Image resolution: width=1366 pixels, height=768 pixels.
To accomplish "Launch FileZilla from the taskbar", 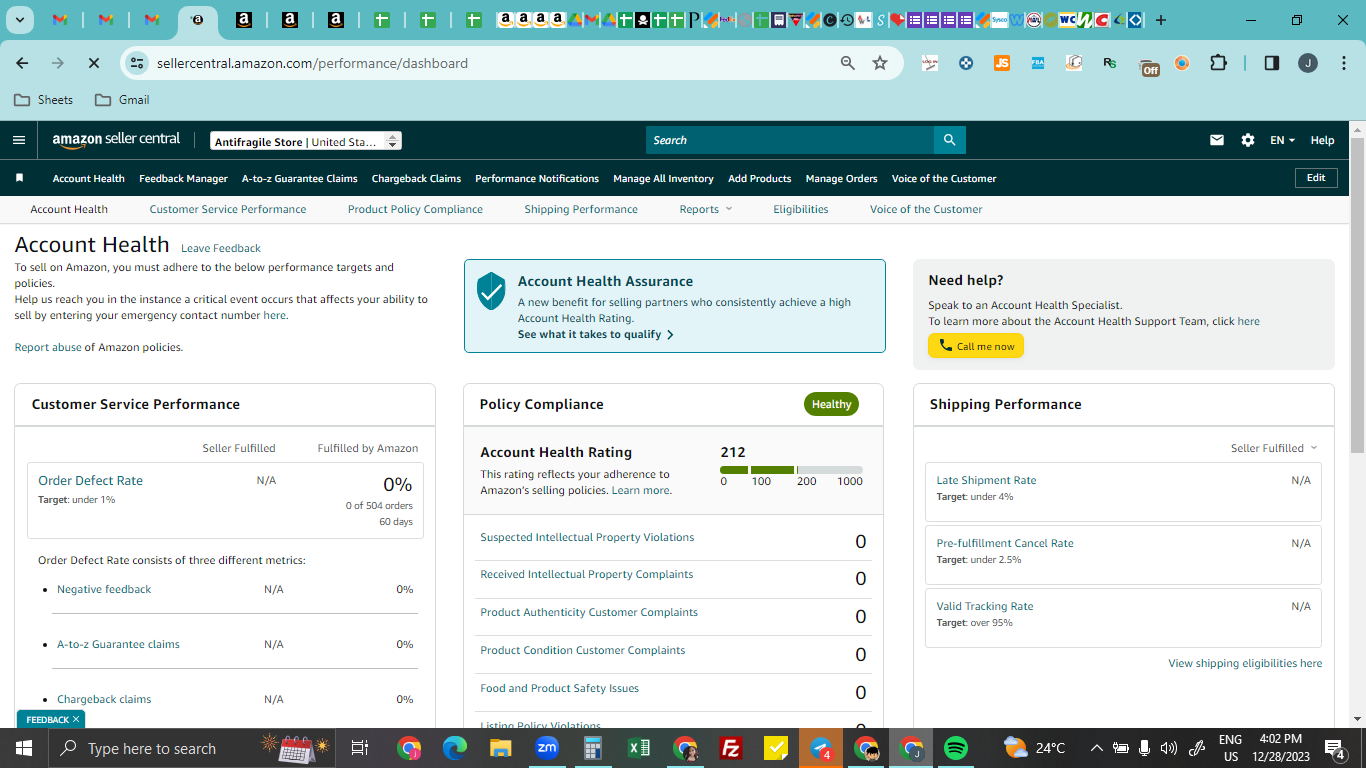I will (x=731, y=748).
